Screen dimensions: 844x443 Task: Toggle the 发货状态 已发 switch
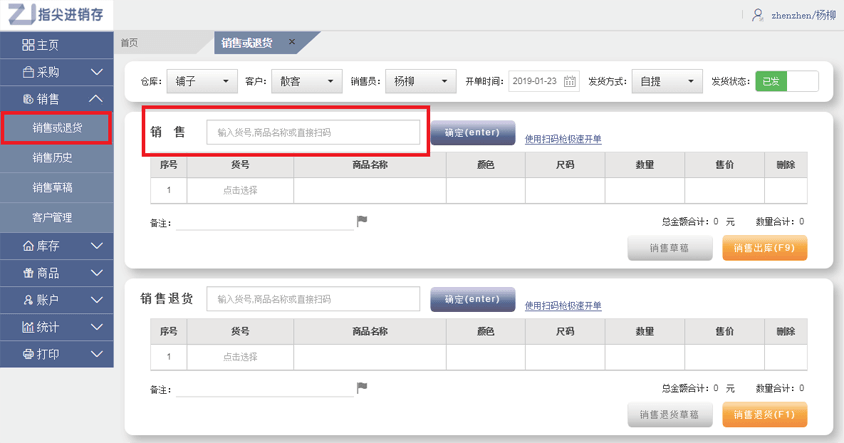787,82
